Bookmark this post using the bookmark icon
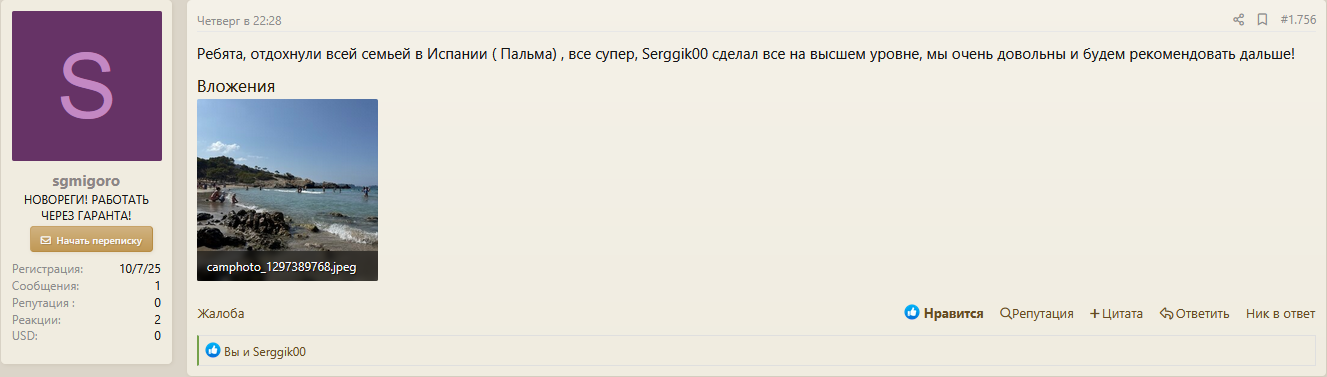Image resolution: width=1327 pixels, height=377 pixels. pyautogui.click(x=1262, y=20)
